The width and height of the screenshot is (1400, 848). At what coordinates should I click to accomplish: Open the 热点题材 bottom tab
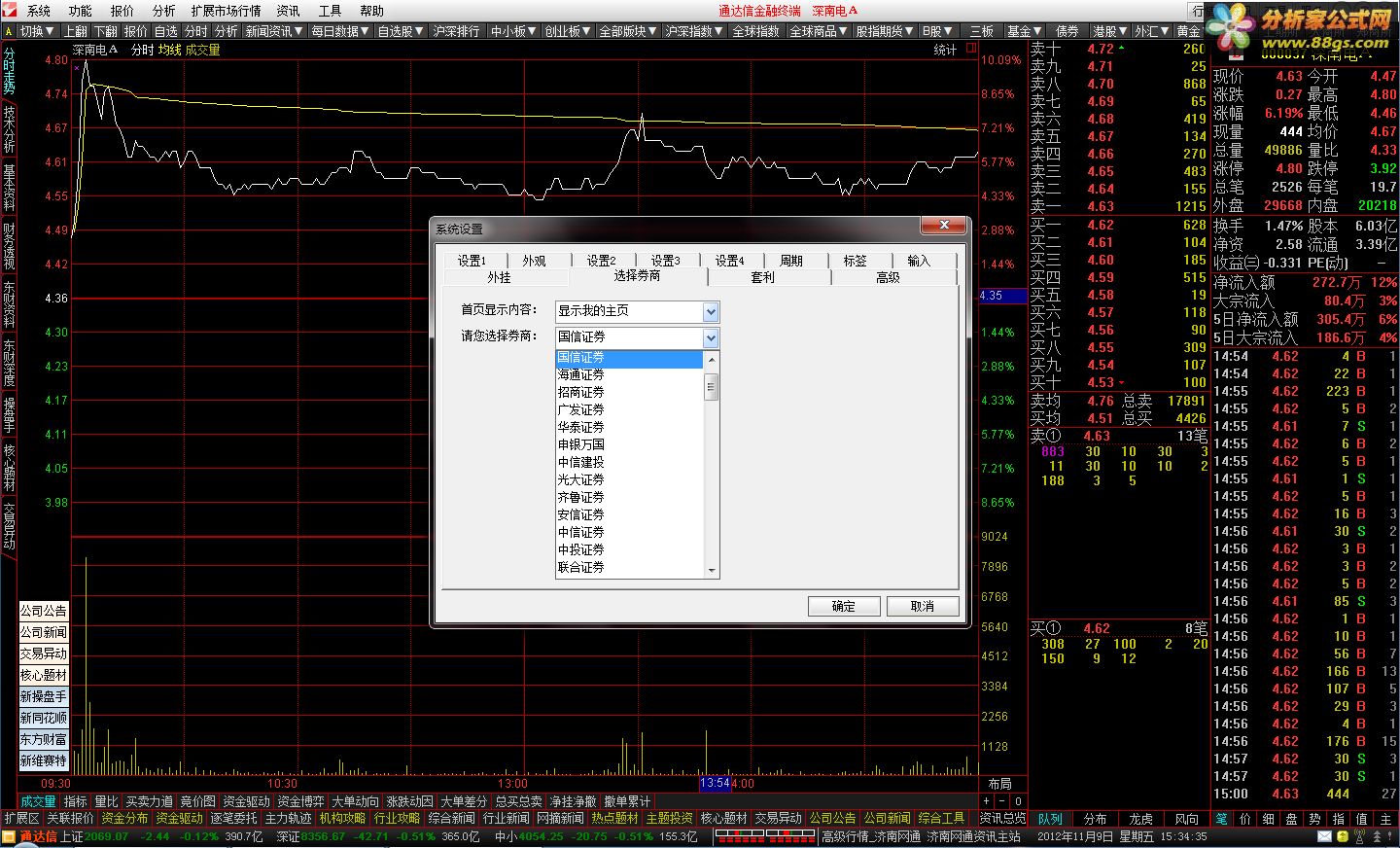click(x=614, y=819)
